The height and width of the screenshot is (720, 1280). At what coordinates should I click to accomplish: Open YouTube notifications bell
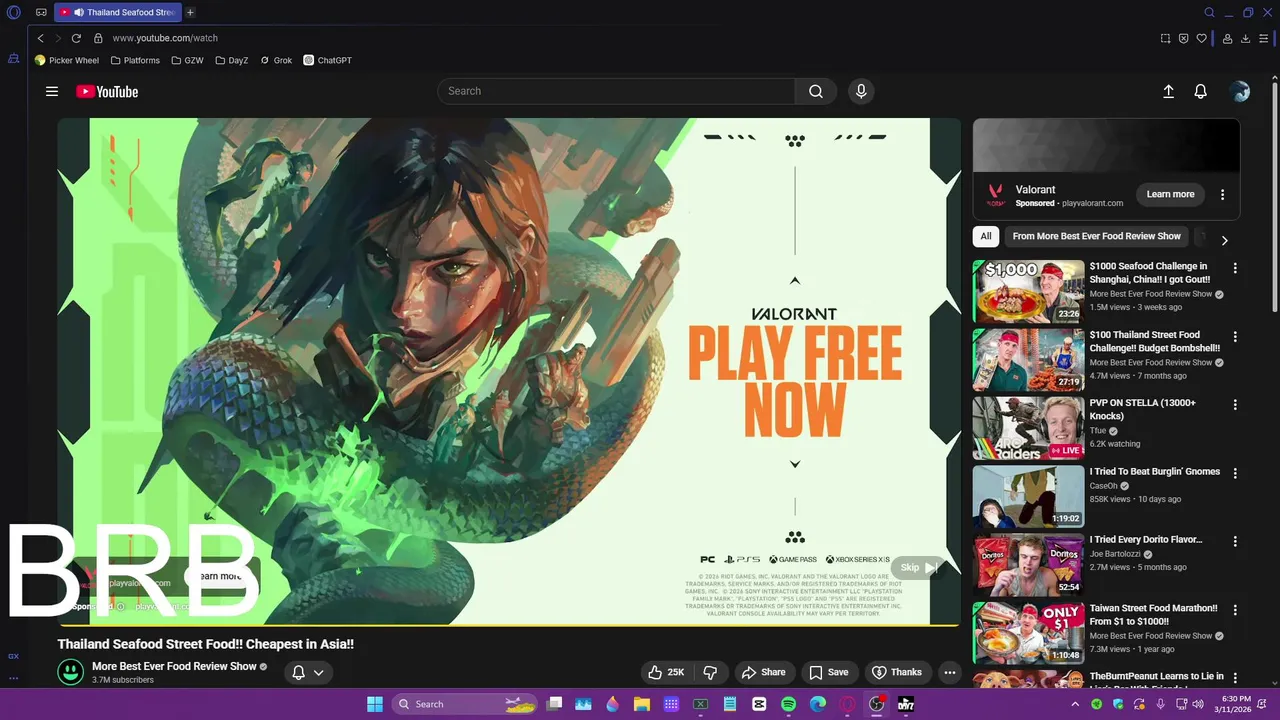(1201, 91)
